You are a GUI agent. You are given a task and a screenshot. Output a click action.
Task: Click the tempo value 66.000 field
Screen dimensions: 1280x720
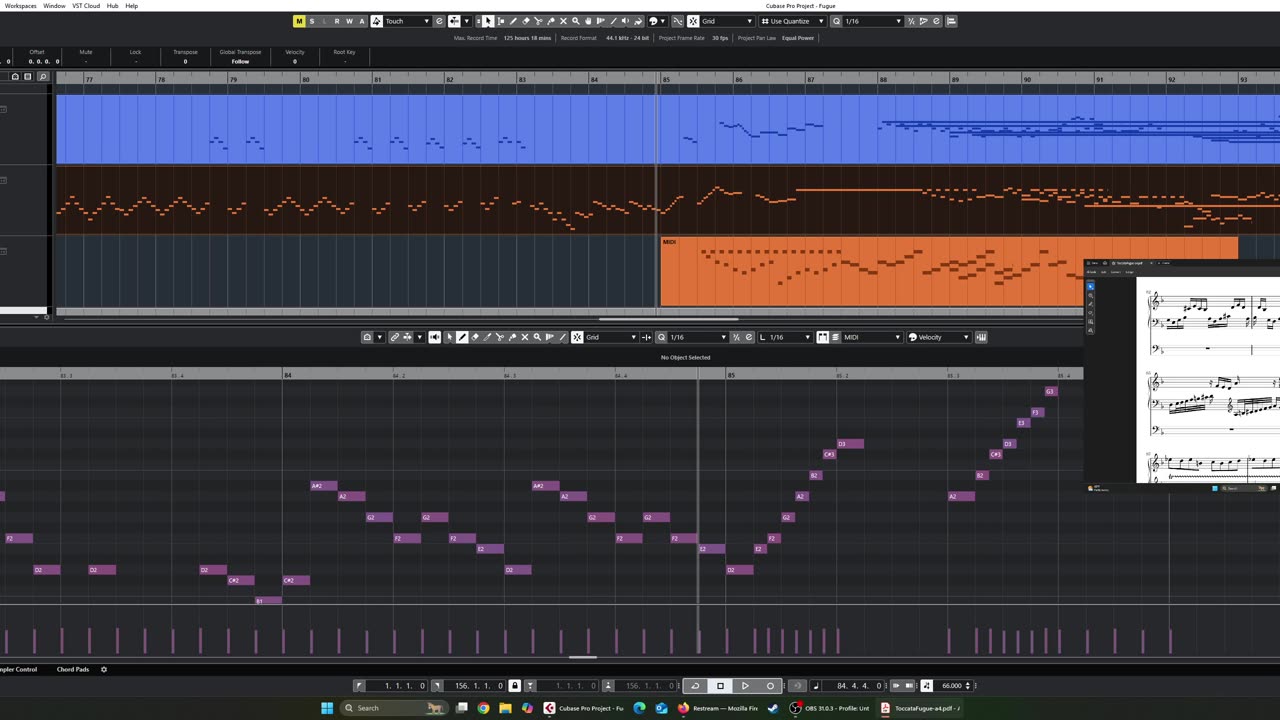(952, 686)
